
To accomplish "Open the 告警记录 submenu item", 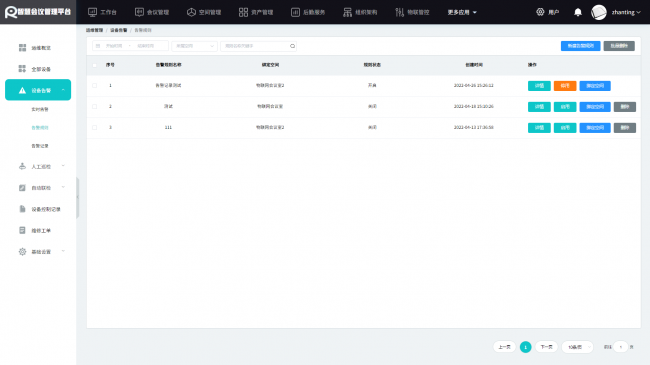I will point(40,146).
